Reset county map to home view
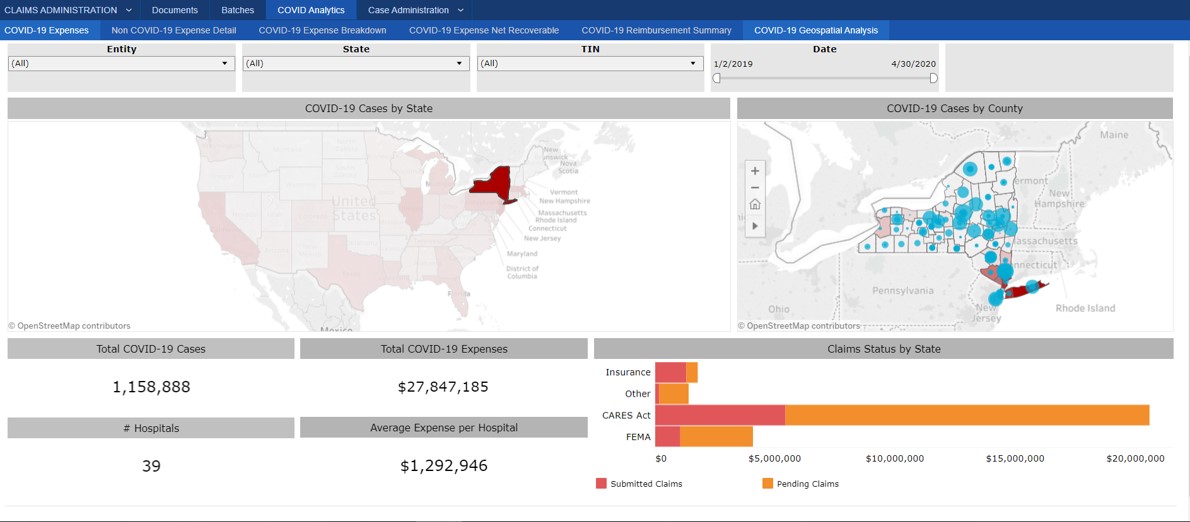Image resolution: width=1190 pixels, height=522 pixels. pos(754,204)
